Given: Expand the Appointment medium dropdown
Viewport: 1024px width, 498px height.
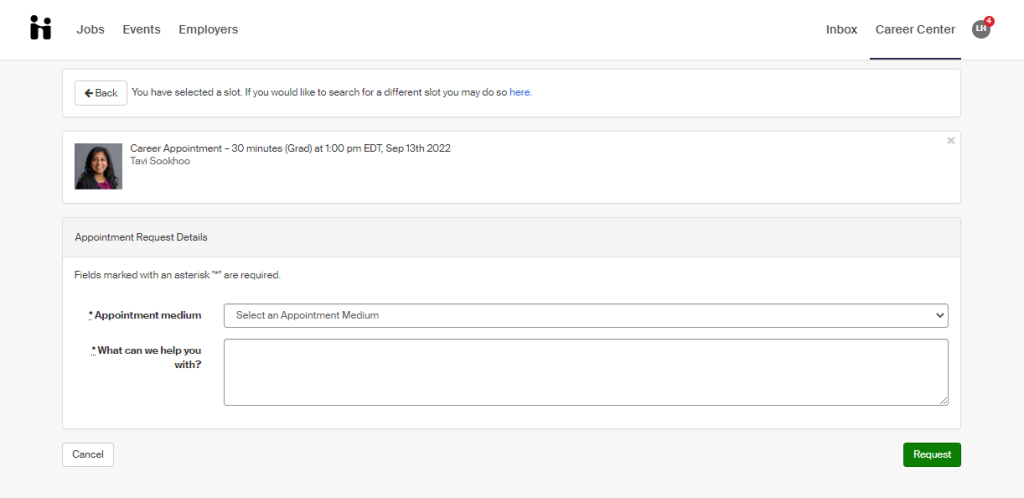Looking at the screenshot, I should 586,315.
